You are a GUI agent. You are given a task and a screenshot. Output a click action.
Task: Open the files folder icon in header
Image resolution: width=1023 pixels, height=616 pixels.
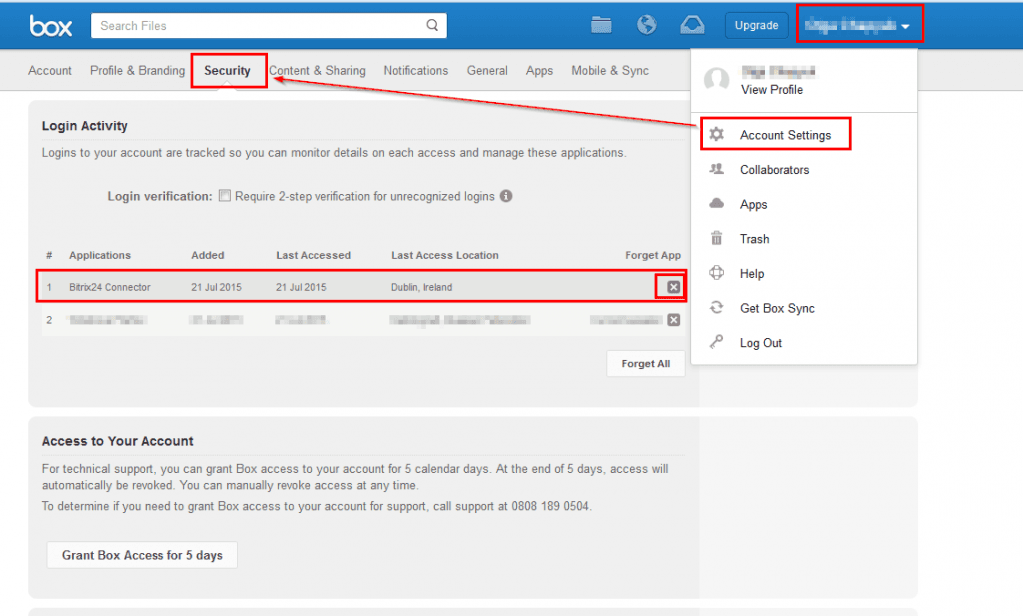click(601, 25)
